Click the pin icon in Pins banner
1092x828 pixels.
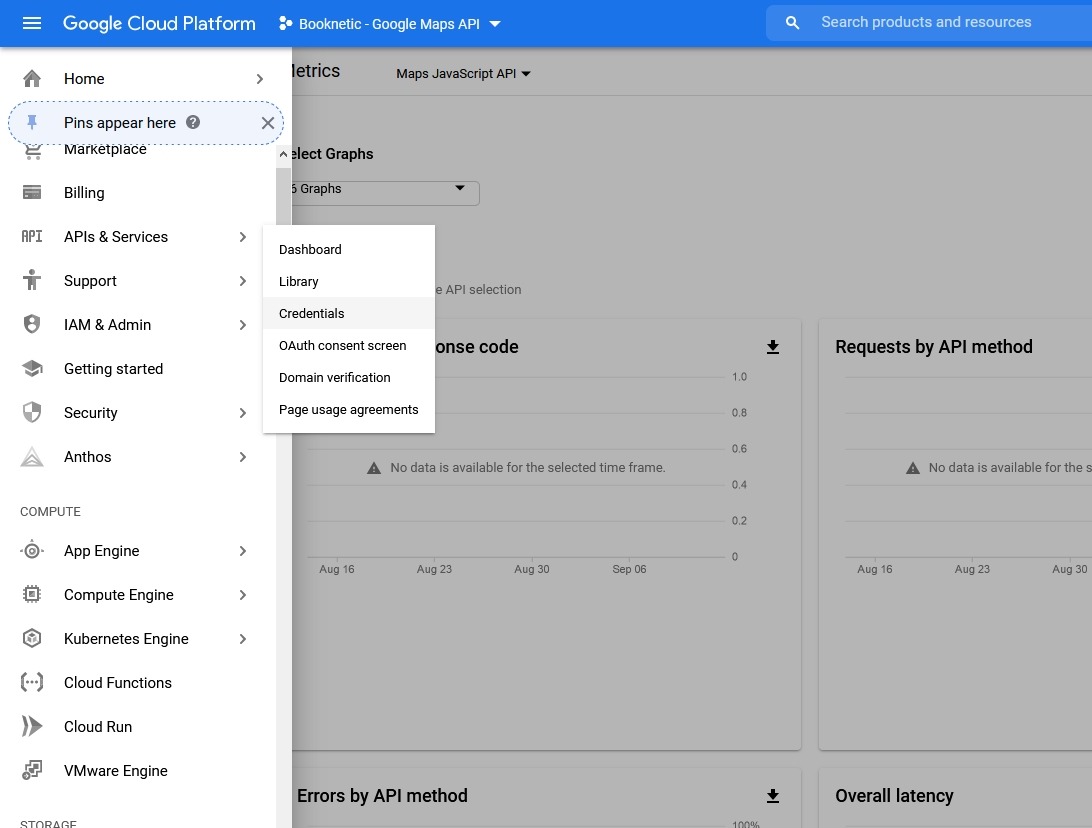pos(32,123)
